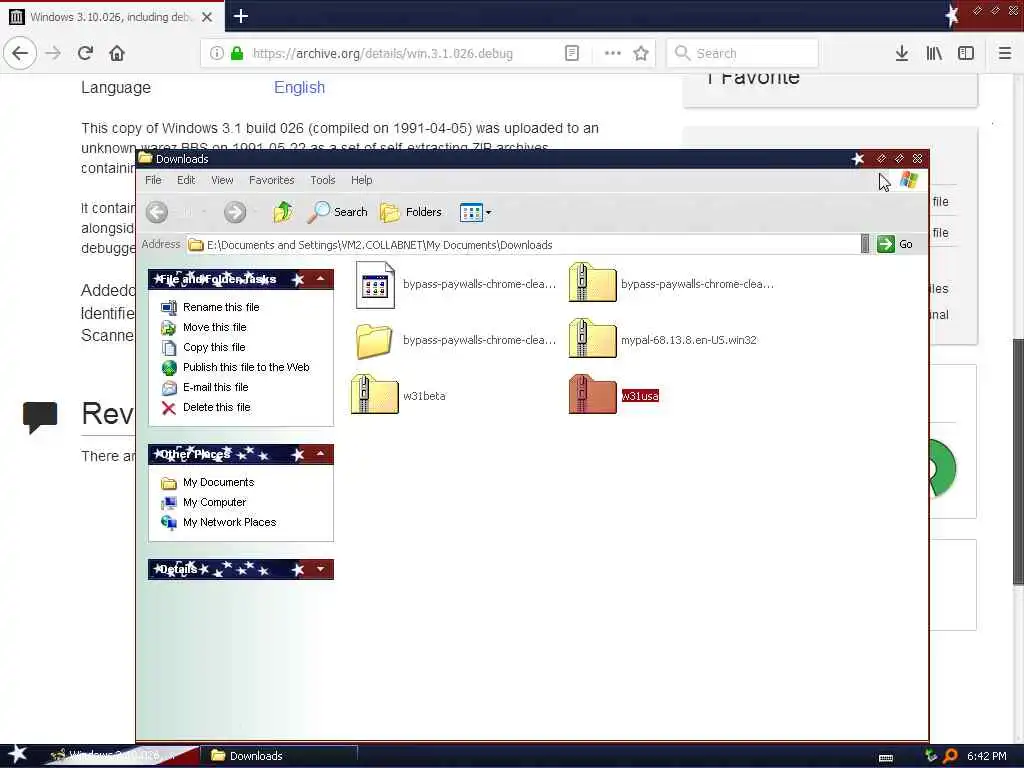Click the site information icon in URL bar
The height and width of the screenshot is (768, 1024).
pyautogui.click(x=217, y=54)
